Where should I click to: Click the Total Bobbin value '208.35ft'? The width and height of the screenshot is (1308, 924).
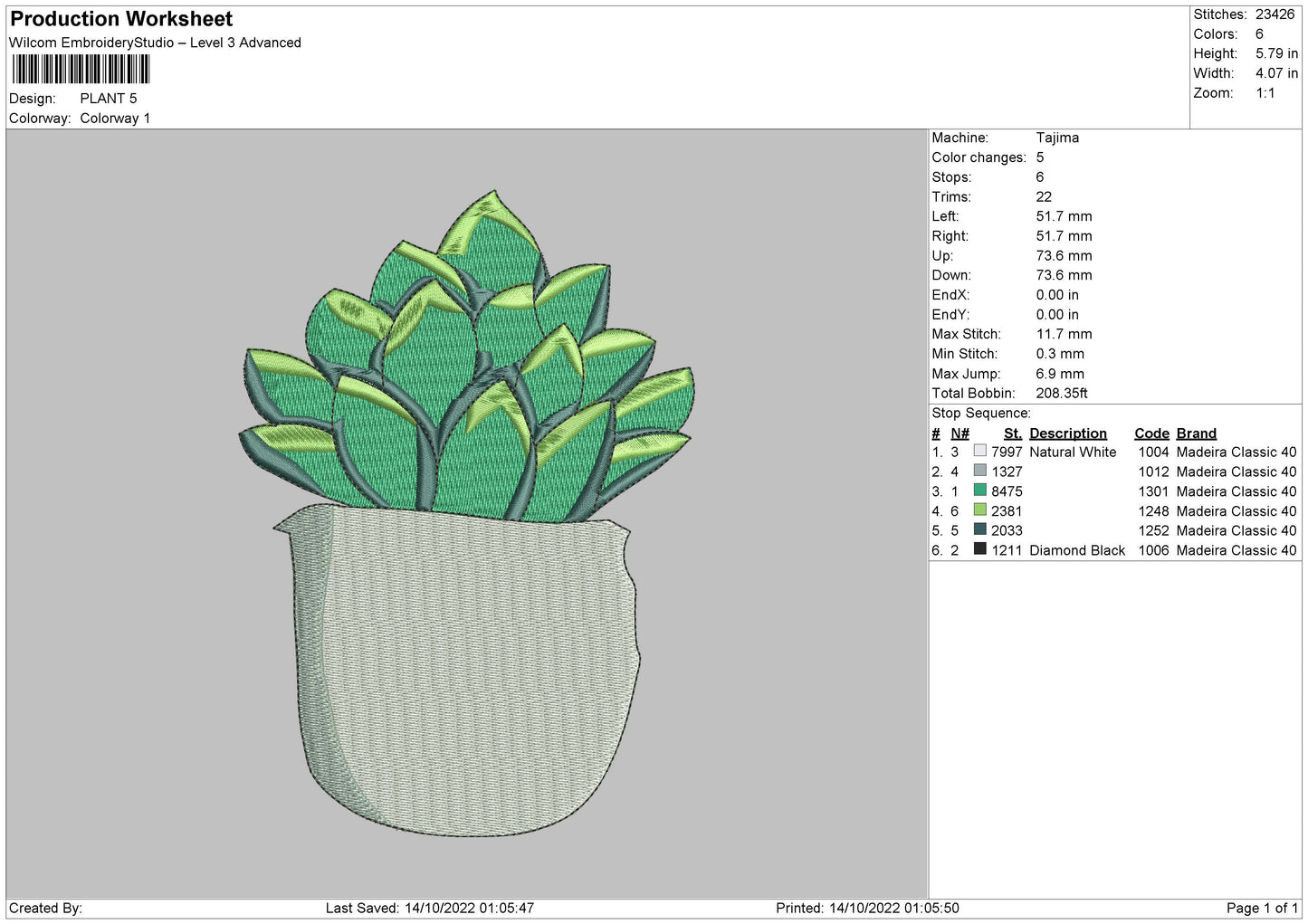click(1062, 394)
